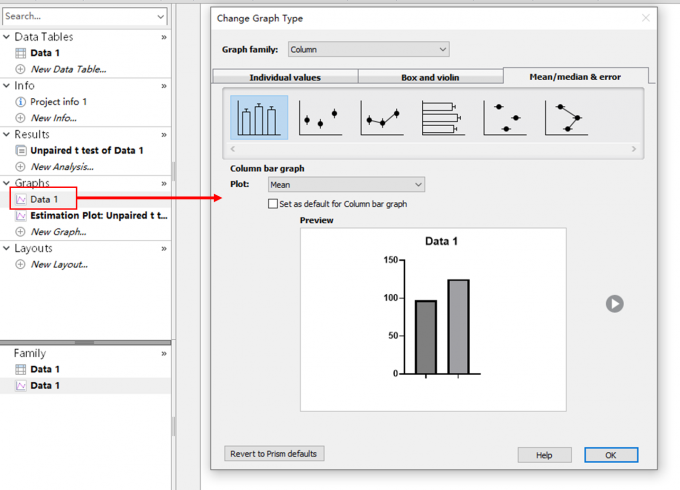
Task: Close the Change Graph Type dialog
Action: 645,18
